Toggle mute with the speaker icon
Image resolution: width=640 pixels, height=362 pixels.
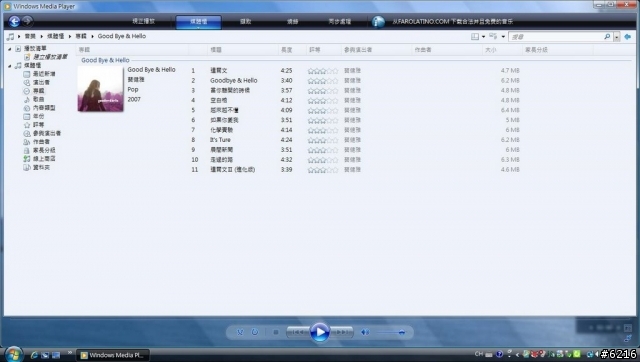click(x=365, y=332)
